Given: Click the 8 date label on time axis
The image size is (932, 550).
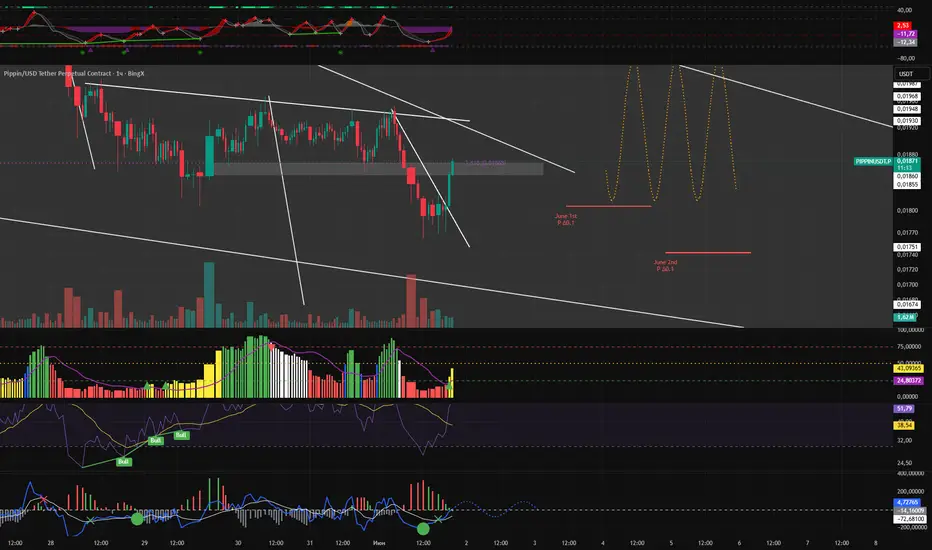Looking at the screenshot, I should click(x=876, y=543).
